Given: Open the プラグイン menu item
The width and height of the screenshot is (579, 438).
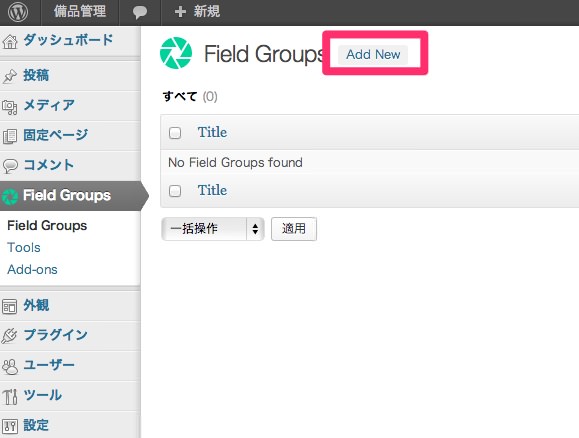Looking at the screenshot, I should pyautogui.click(x=55, y=335).
